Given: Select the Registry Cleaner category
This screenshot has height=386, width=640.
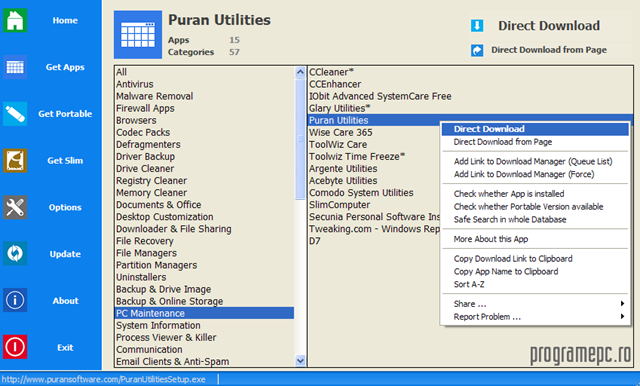Looking at the screenshot, I should pos(204,181).
